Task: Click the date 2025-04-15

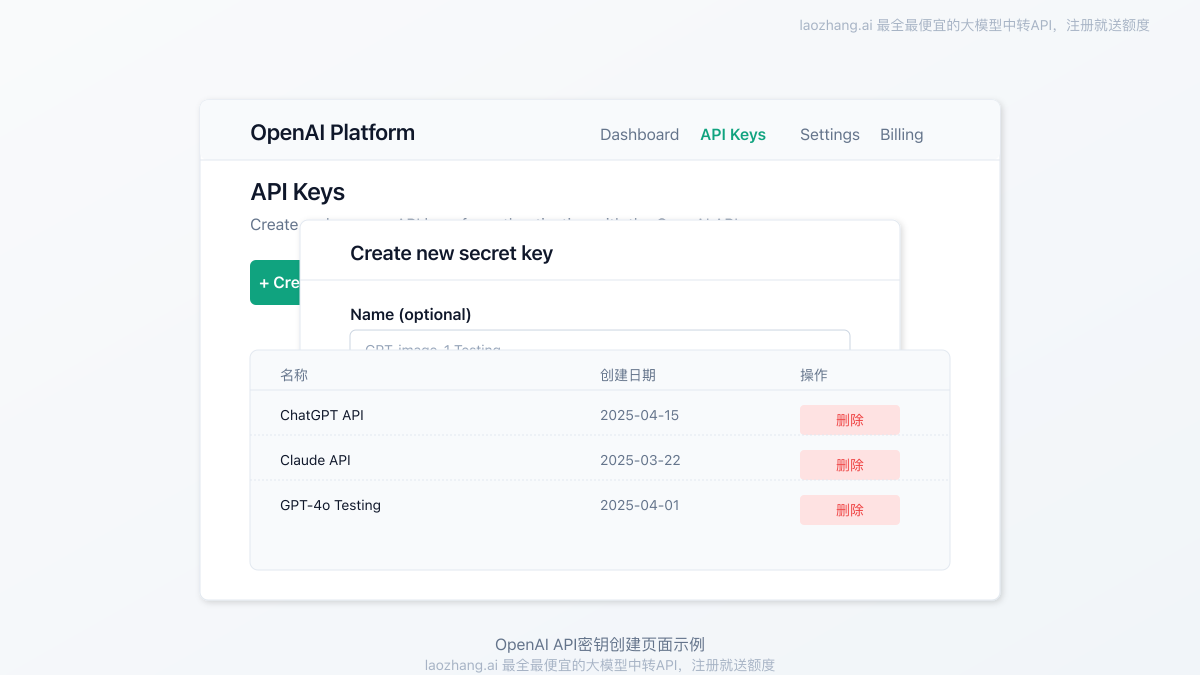Action: point(639,415)
